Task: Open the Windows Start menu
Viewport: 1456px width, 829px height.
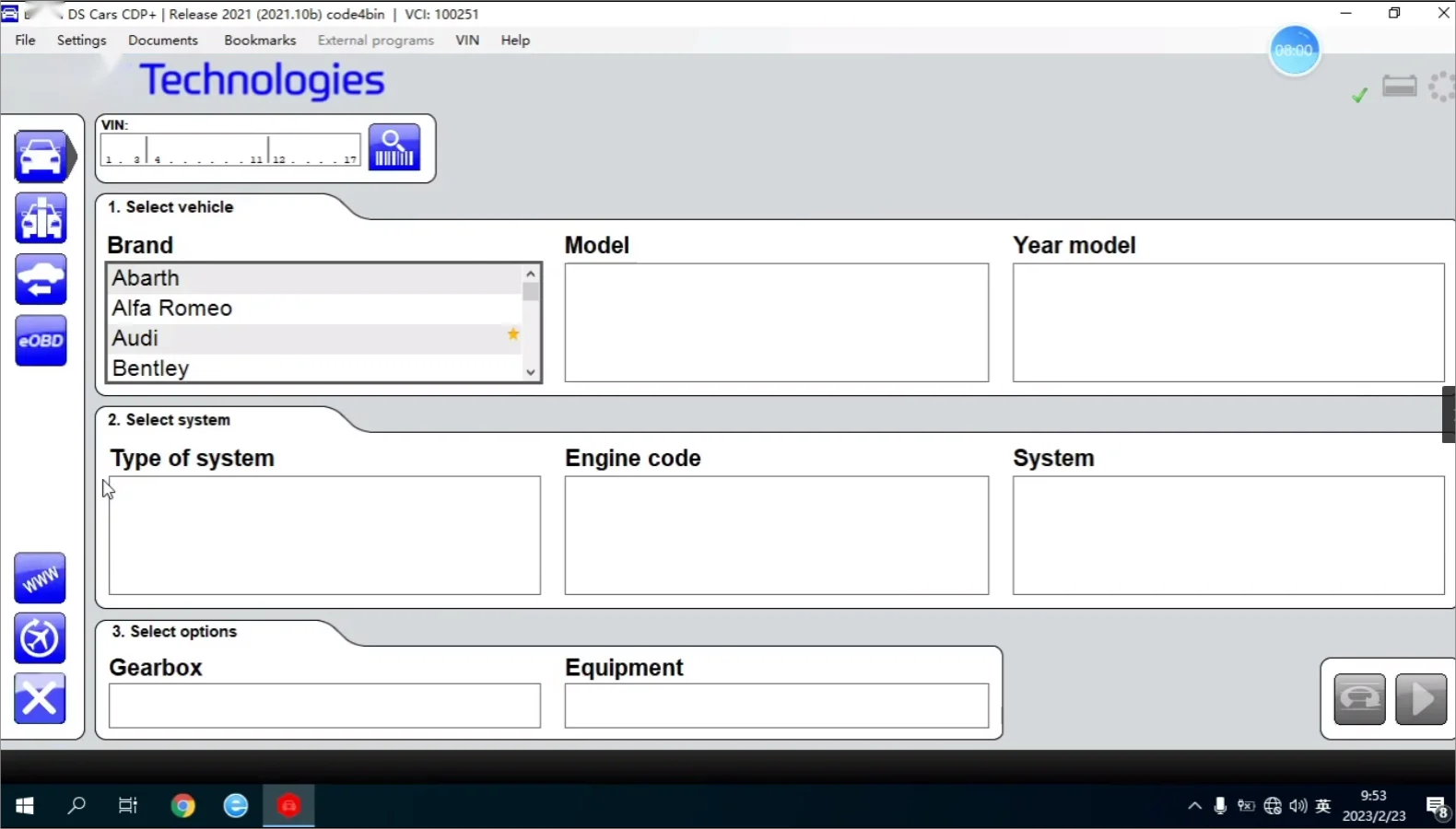Action: tap(25, 806)
